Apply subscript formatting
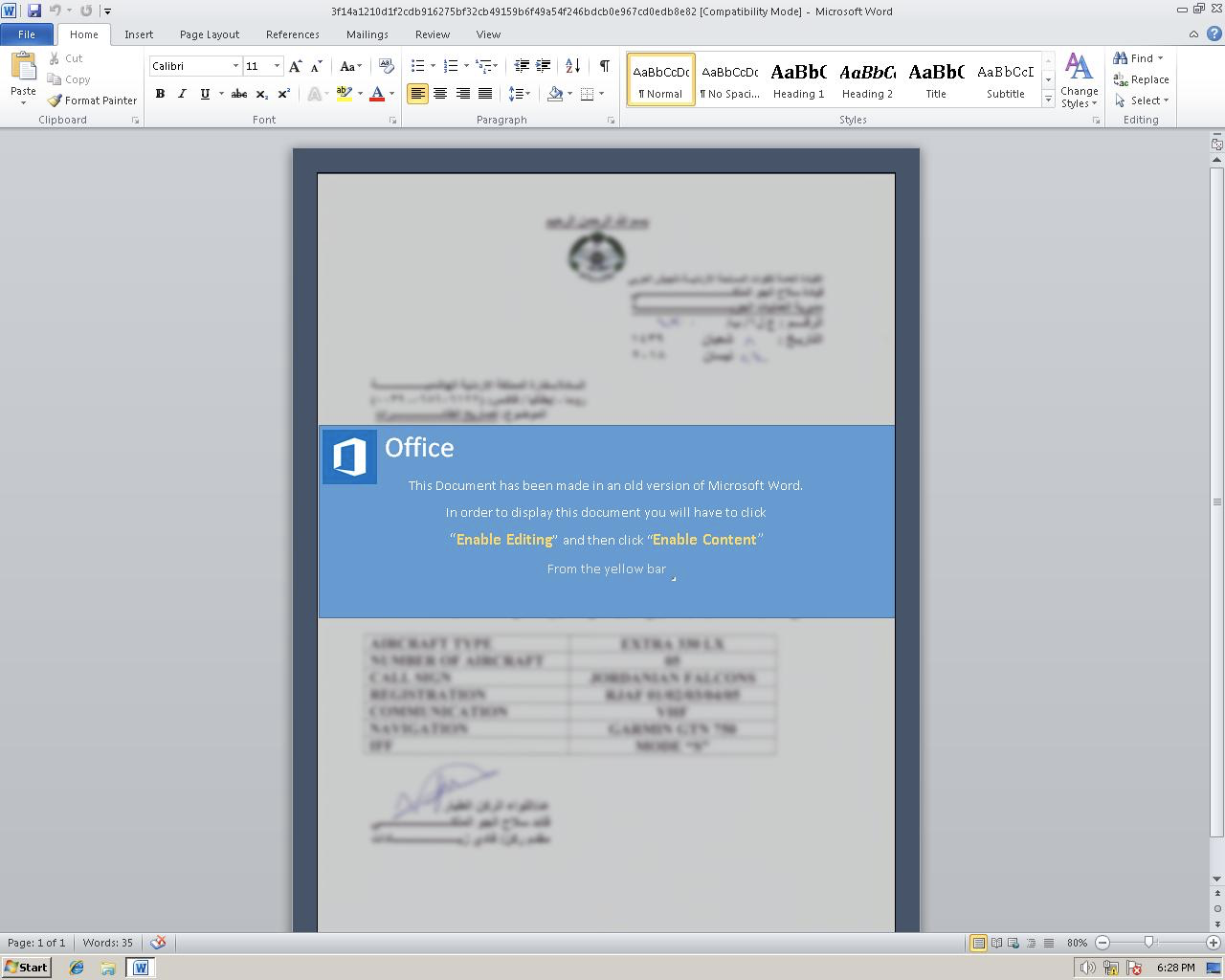The height and width of the screenshot is (980, 1225). click(261, 94)
